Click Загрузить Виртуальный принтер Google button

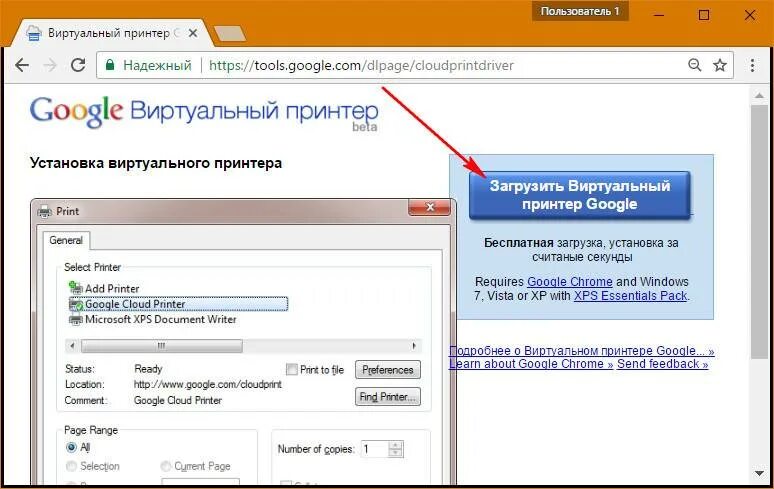click(580, 195)
